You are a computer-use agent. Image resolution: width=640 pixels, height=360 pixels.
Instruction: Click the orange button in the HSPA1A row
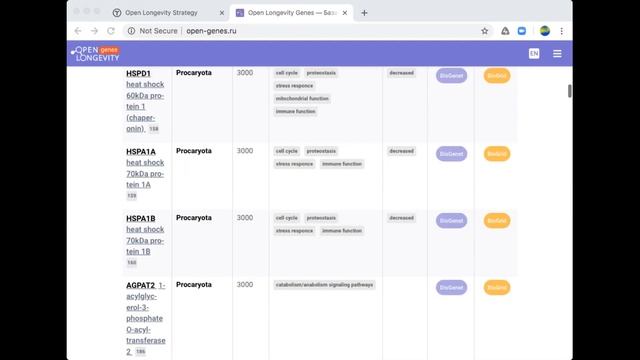(497, 154)
